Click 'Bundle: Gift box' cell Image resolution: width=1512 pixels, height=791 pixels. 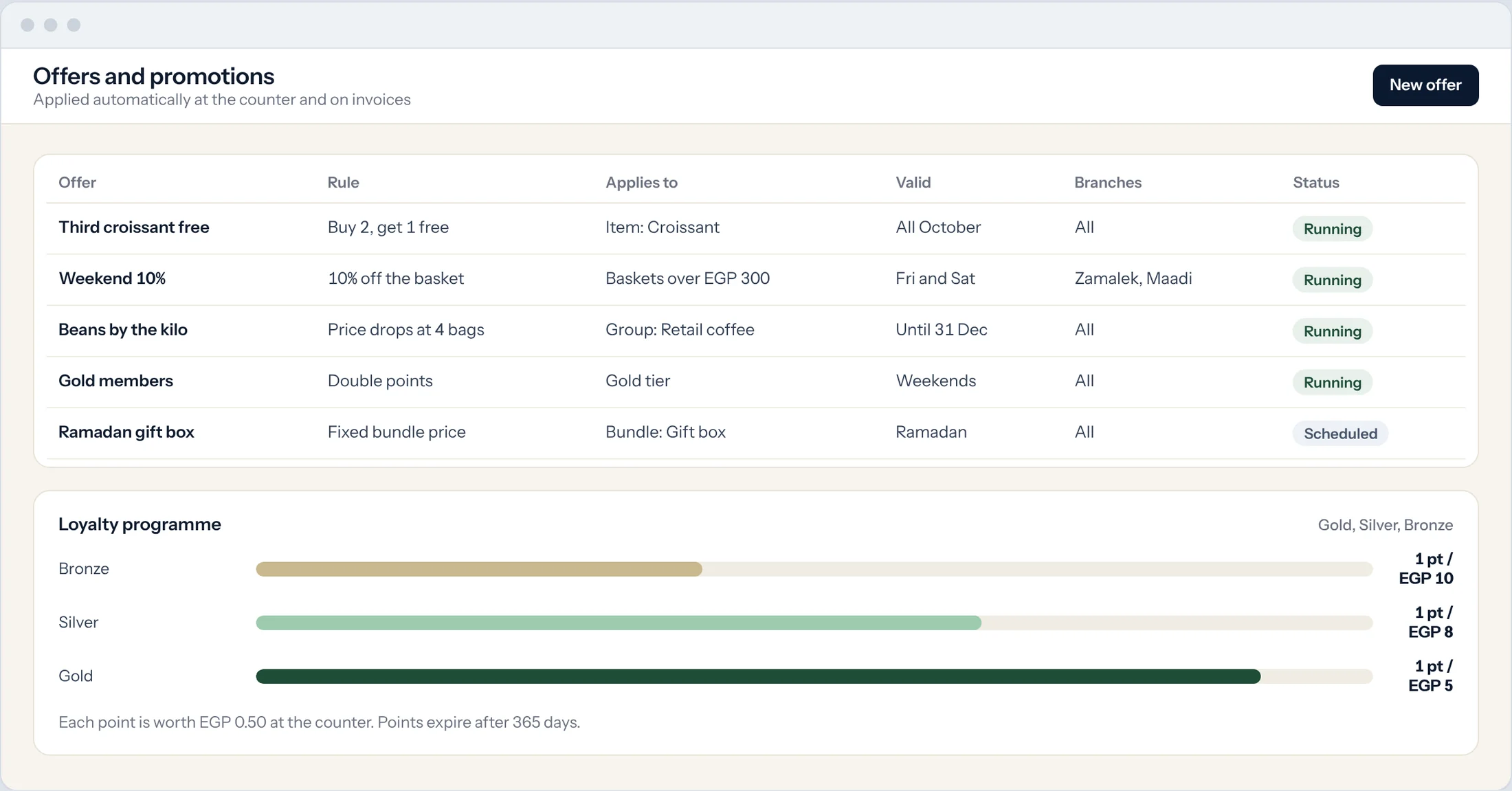coord(665,432)
